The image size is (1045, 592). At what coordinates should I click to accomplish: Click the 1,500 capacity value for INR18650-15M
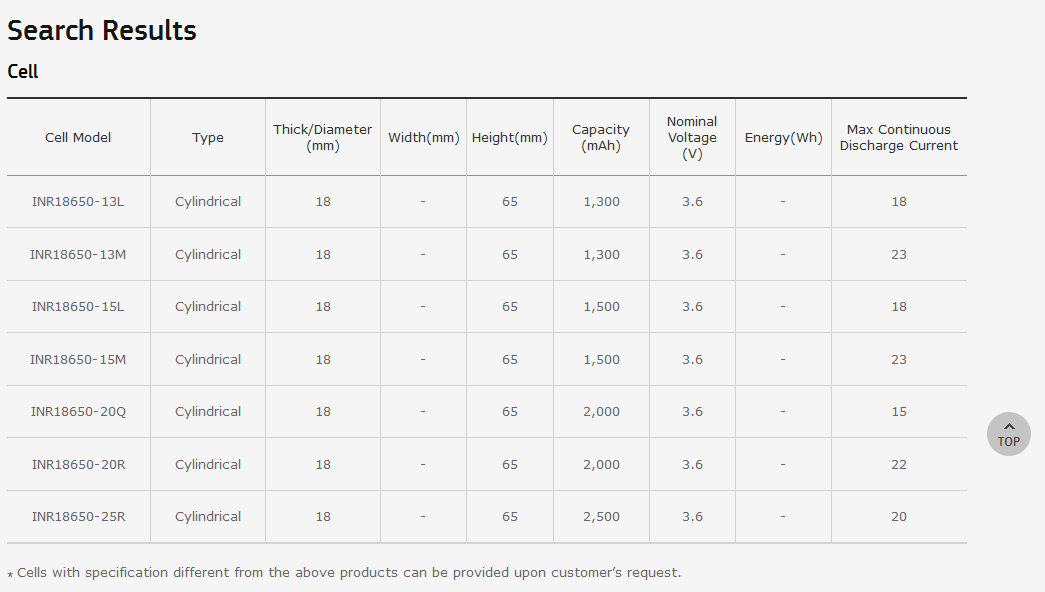tap(601, 359)
